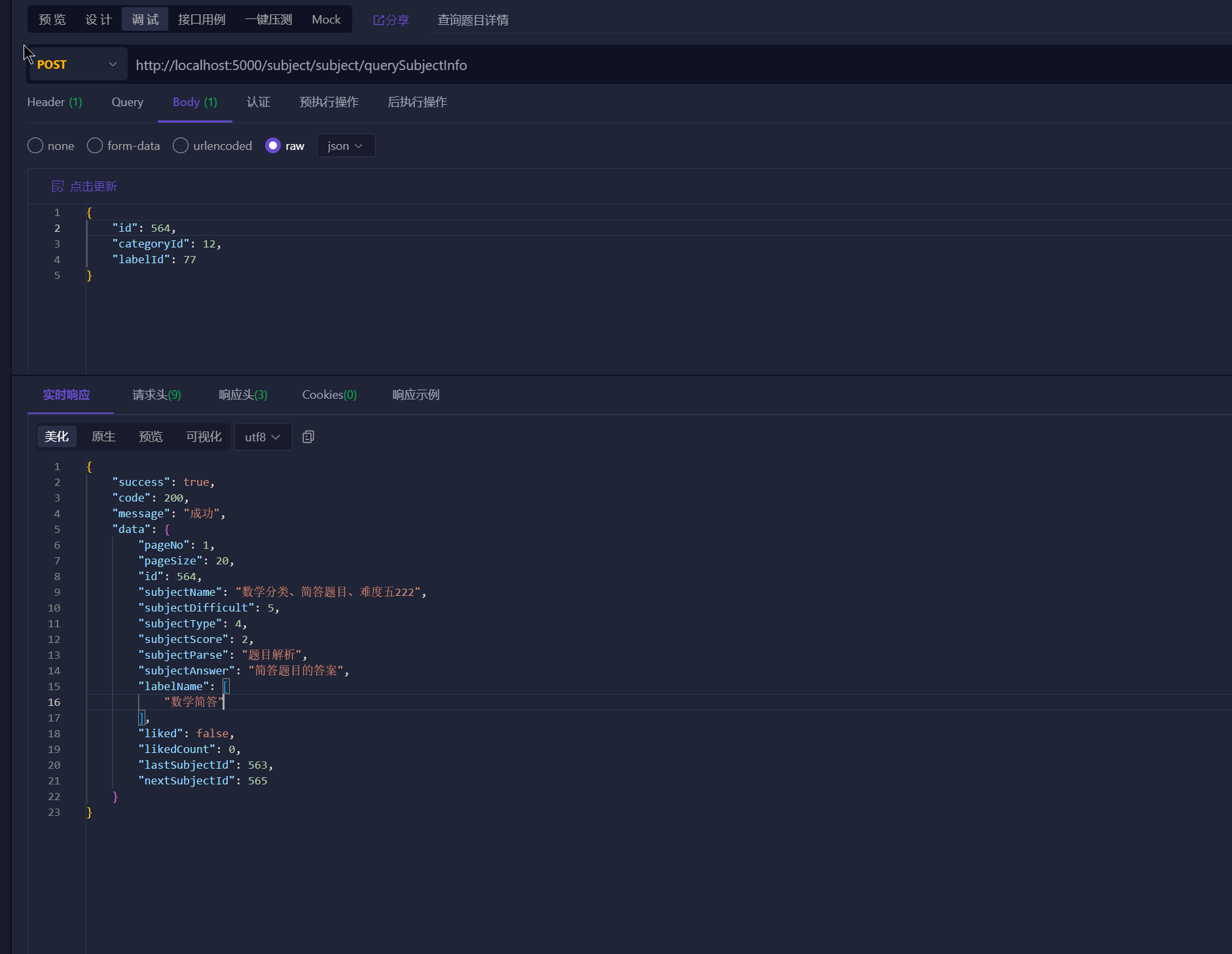1232x954 pixels.
Task: Click the "liked": false line
Action: (186, 733)
